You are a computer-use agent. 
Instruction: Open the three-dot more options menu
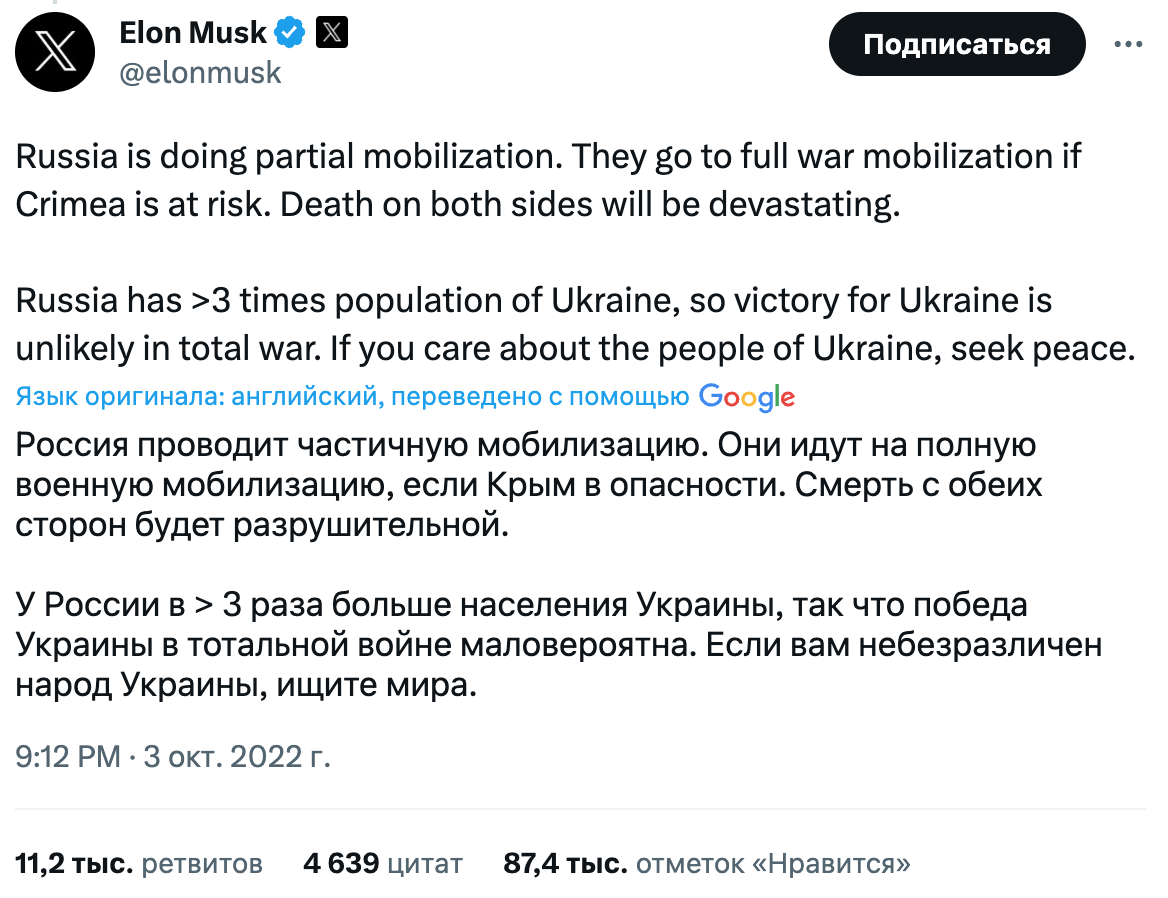(x=1129, y=44)
